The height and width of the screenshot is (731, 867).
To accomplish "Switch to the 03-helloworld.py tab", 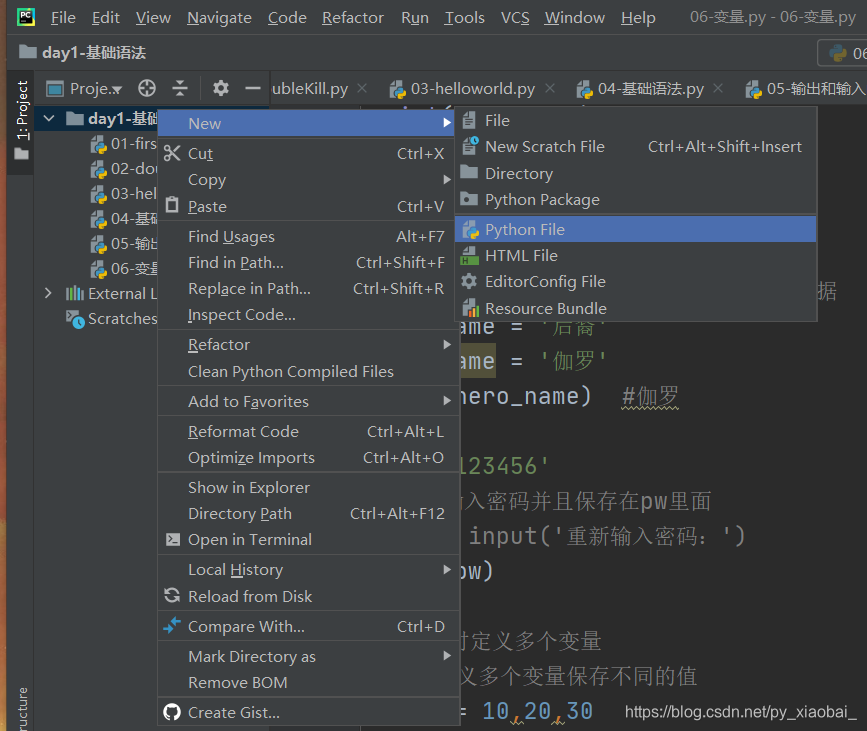I will (473, 88).
